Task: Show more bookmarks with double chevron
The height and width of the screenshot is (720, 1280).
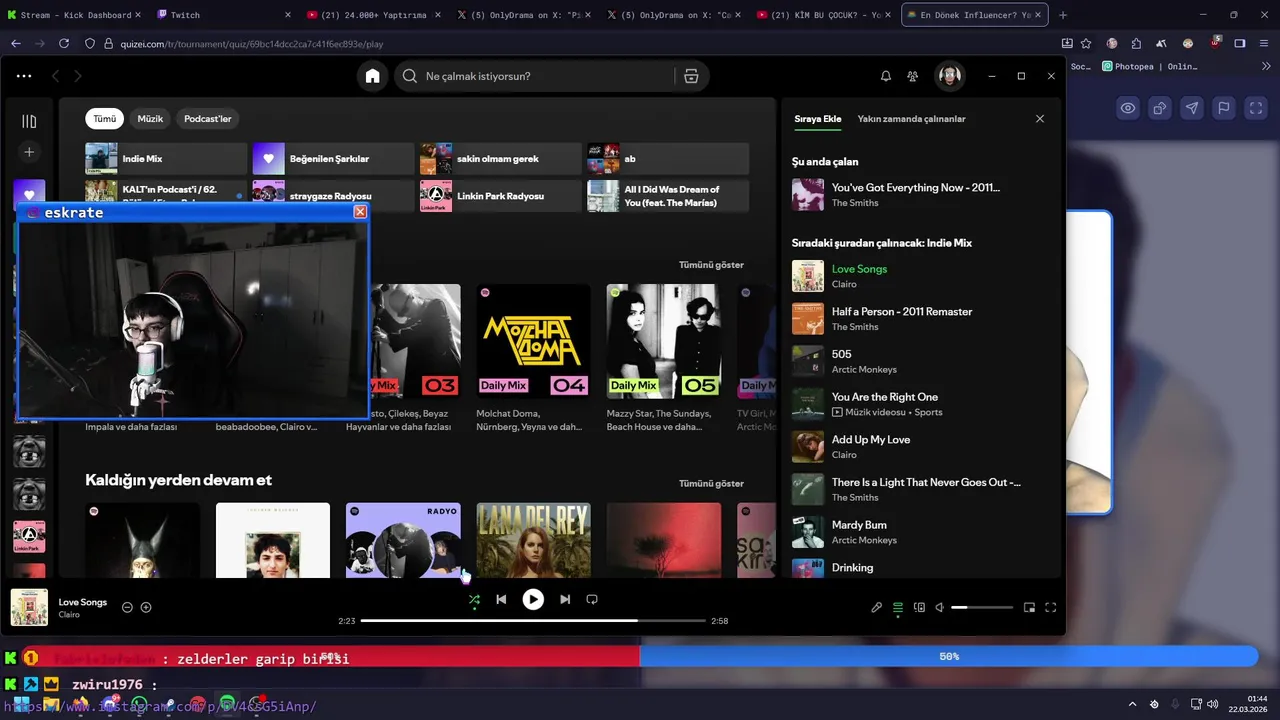Action: [x=1265, y=67]
